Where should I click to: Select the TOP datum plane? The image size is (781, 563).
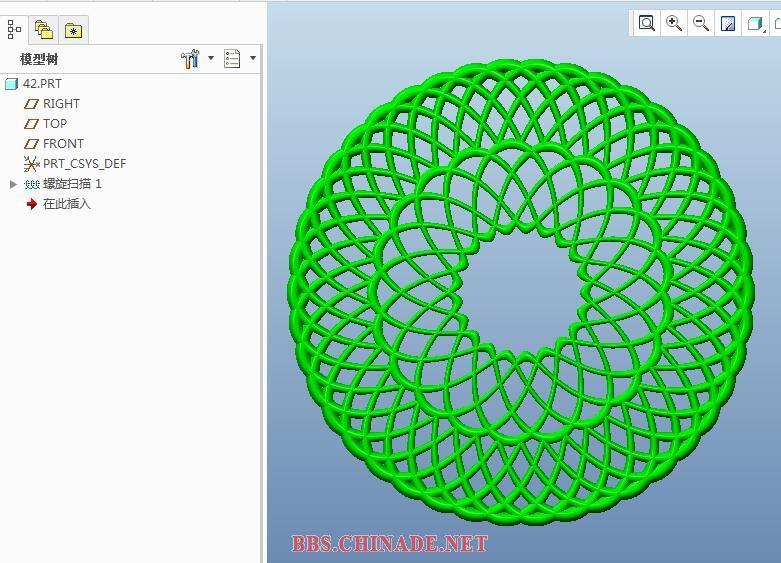(x=55, y=124)
